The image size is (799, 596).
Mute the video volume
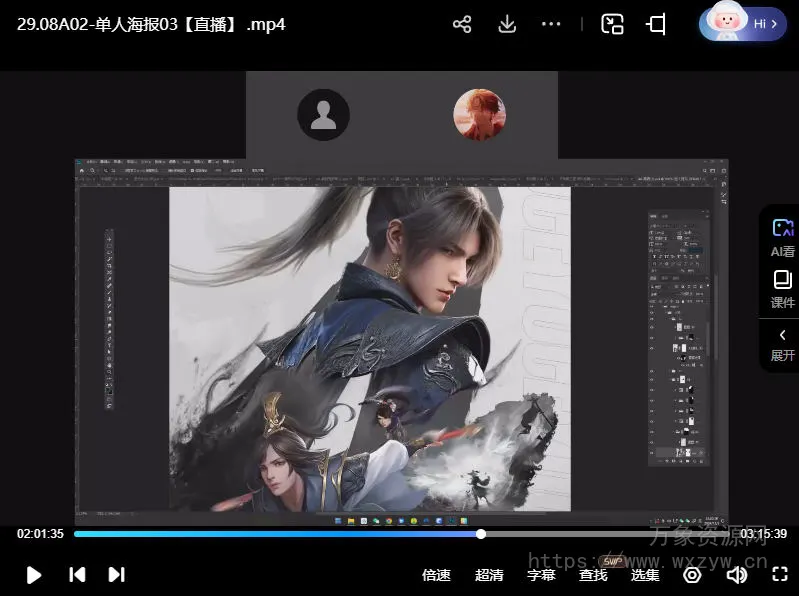737,575
